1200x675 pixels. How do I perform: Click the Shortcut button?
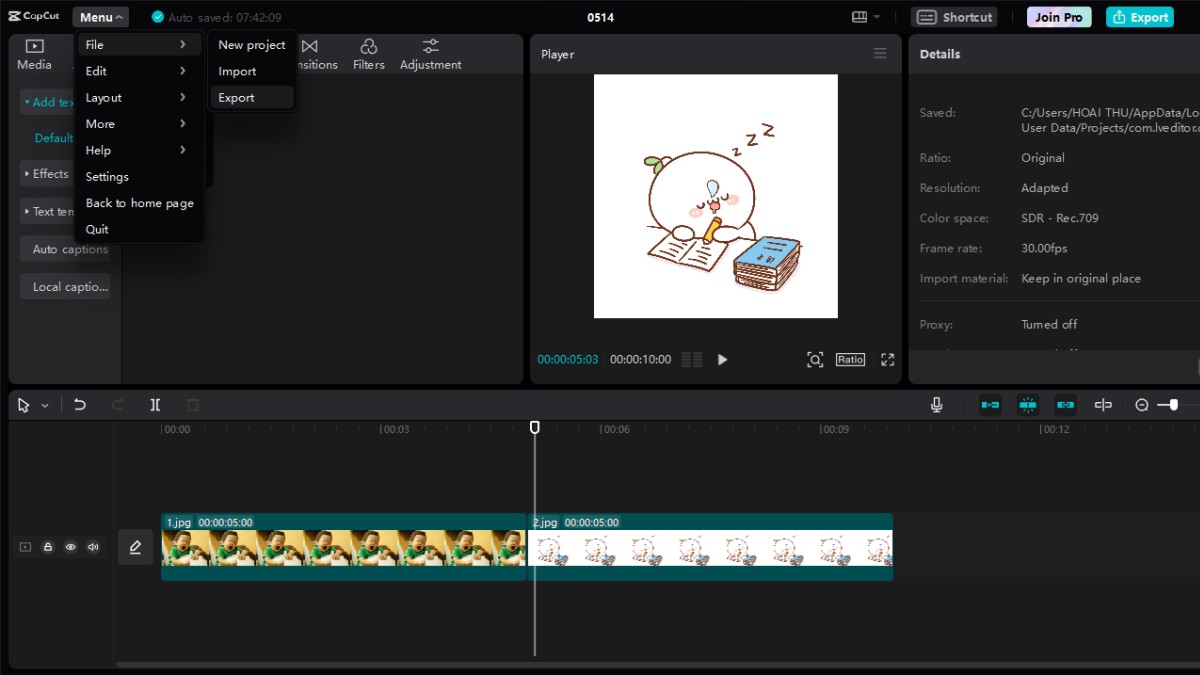[954, 17]
